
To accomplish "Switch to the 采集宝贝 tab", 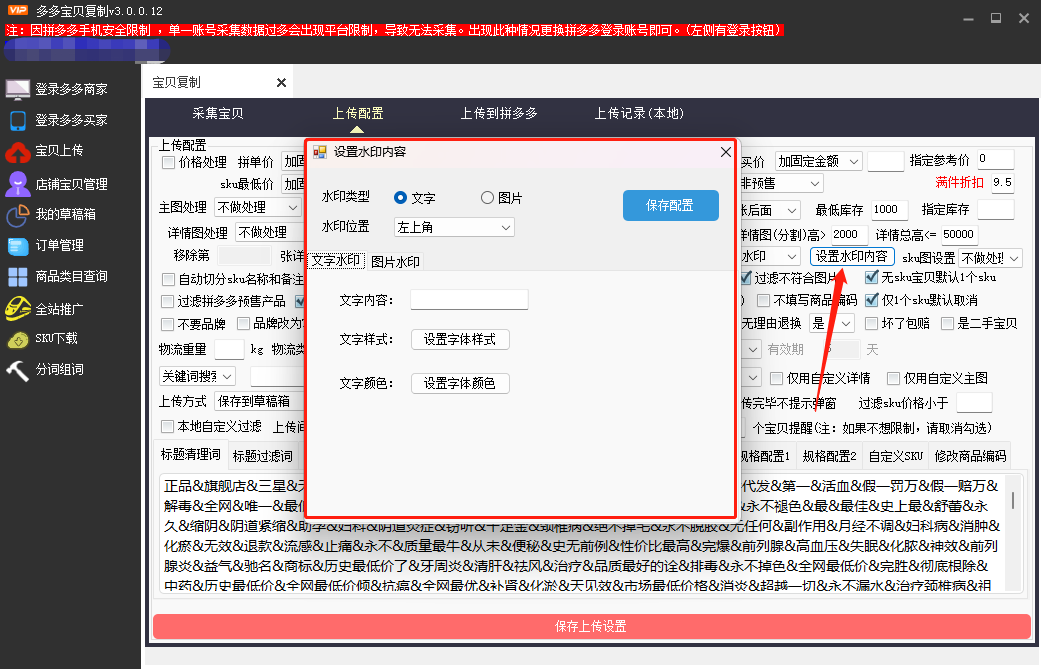I will point(218,113).
